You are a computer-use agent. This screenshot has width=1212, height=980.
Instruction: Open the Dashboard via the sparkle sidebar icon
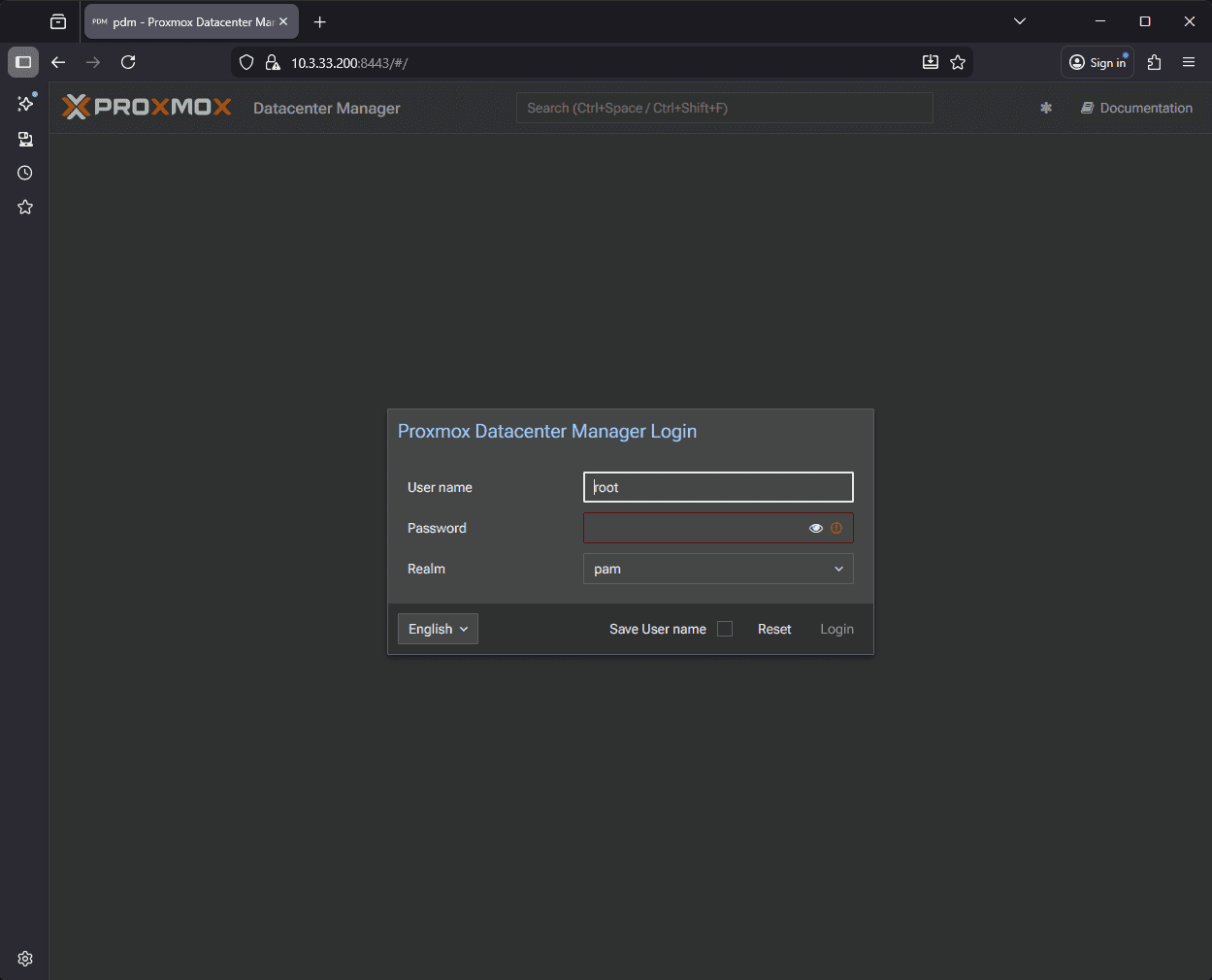click(x=24, y=103)
